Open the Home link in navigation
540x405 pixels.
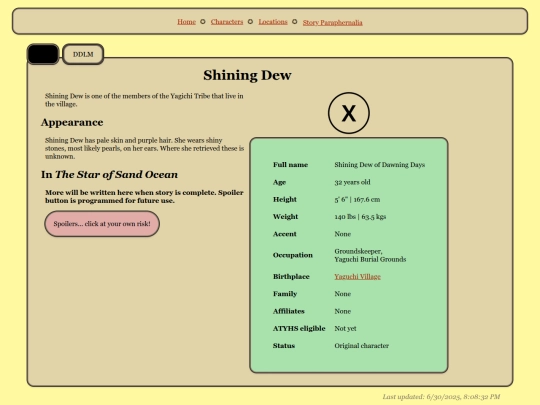click(x=186, y=22)
